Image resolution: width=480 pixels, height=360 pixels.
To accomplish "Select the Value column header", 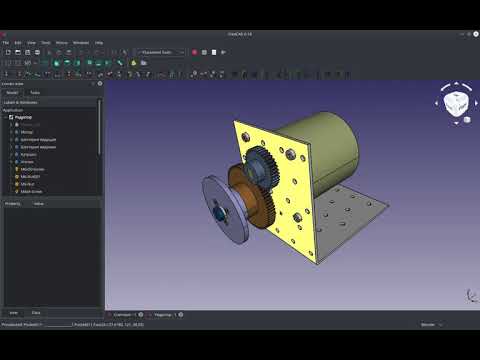I will 39,204.
